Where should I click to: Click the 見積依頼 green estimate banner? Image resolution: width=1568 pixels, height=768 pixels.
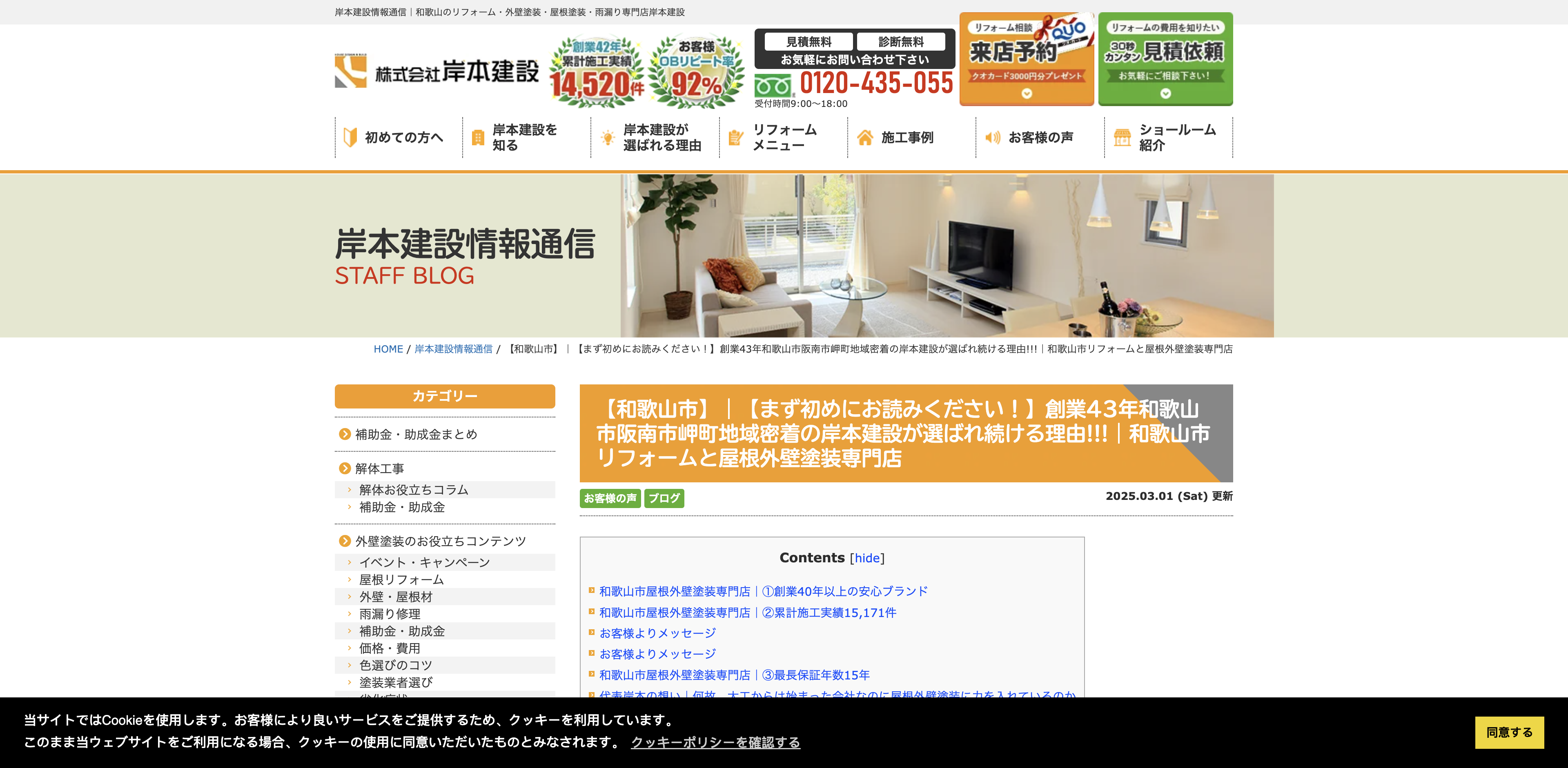click(1166, 58)
